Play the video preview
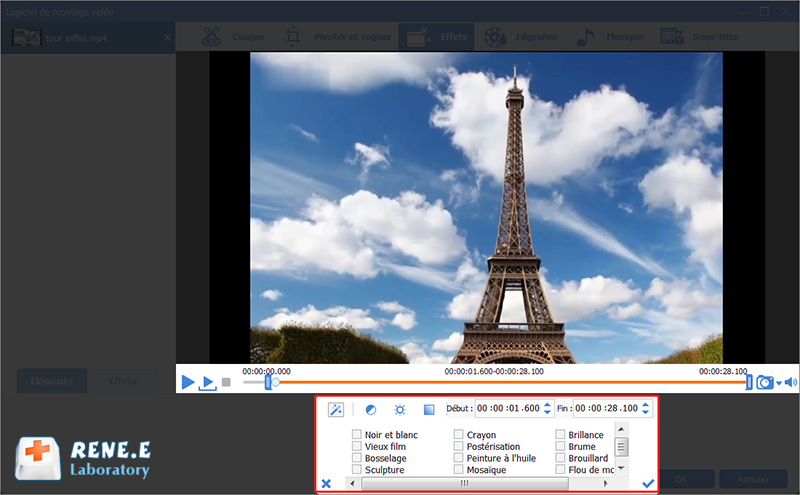The image size is (800, 495). (188, 382)
